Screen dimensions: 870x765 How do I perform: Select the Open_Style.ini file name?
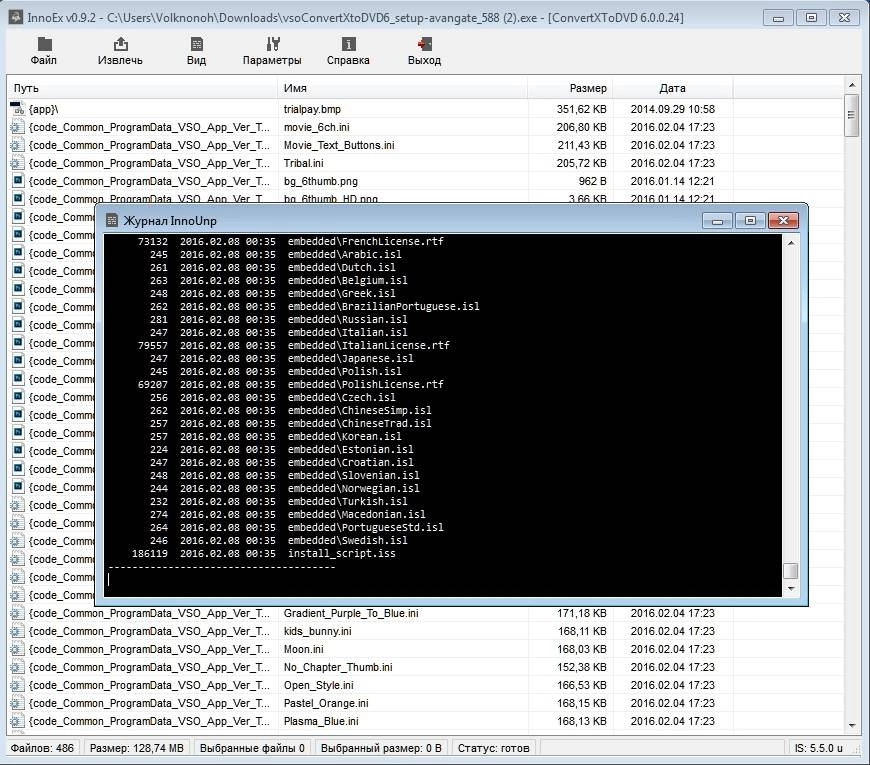(x=318, y=685)
